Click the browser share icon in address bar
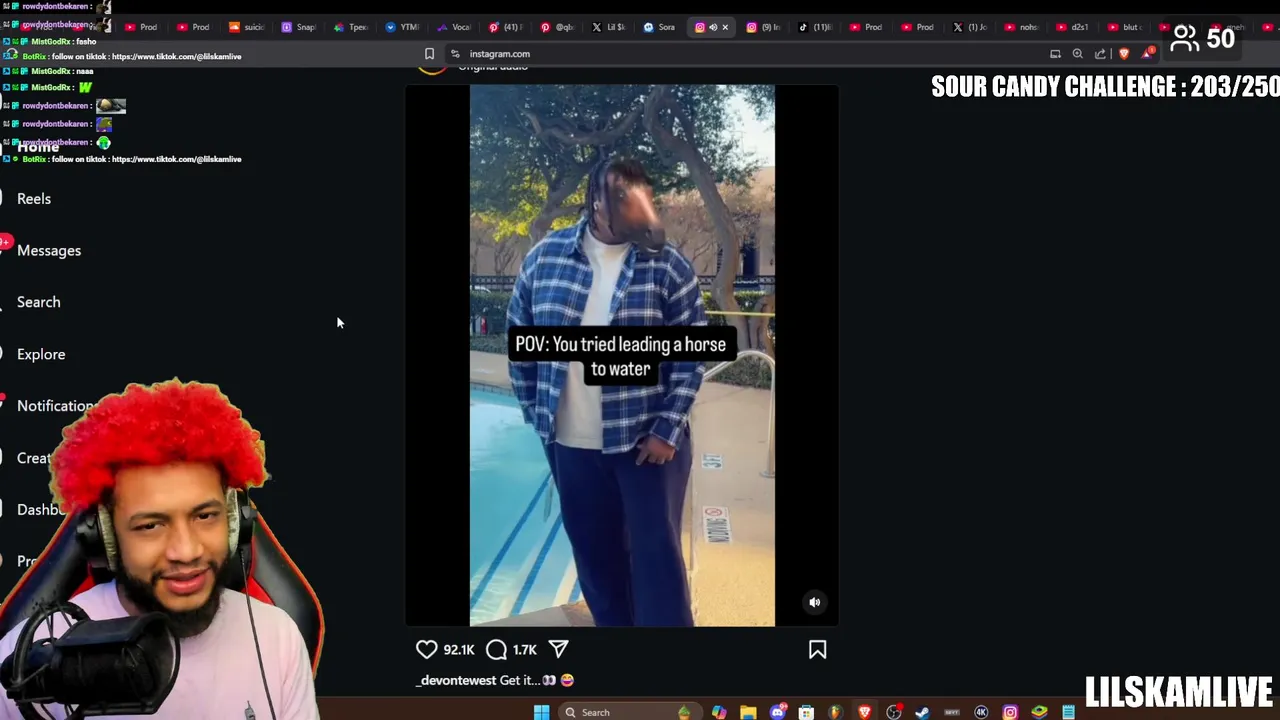The width and height of the screenshot is (1280, 720). coord(1100,54)
